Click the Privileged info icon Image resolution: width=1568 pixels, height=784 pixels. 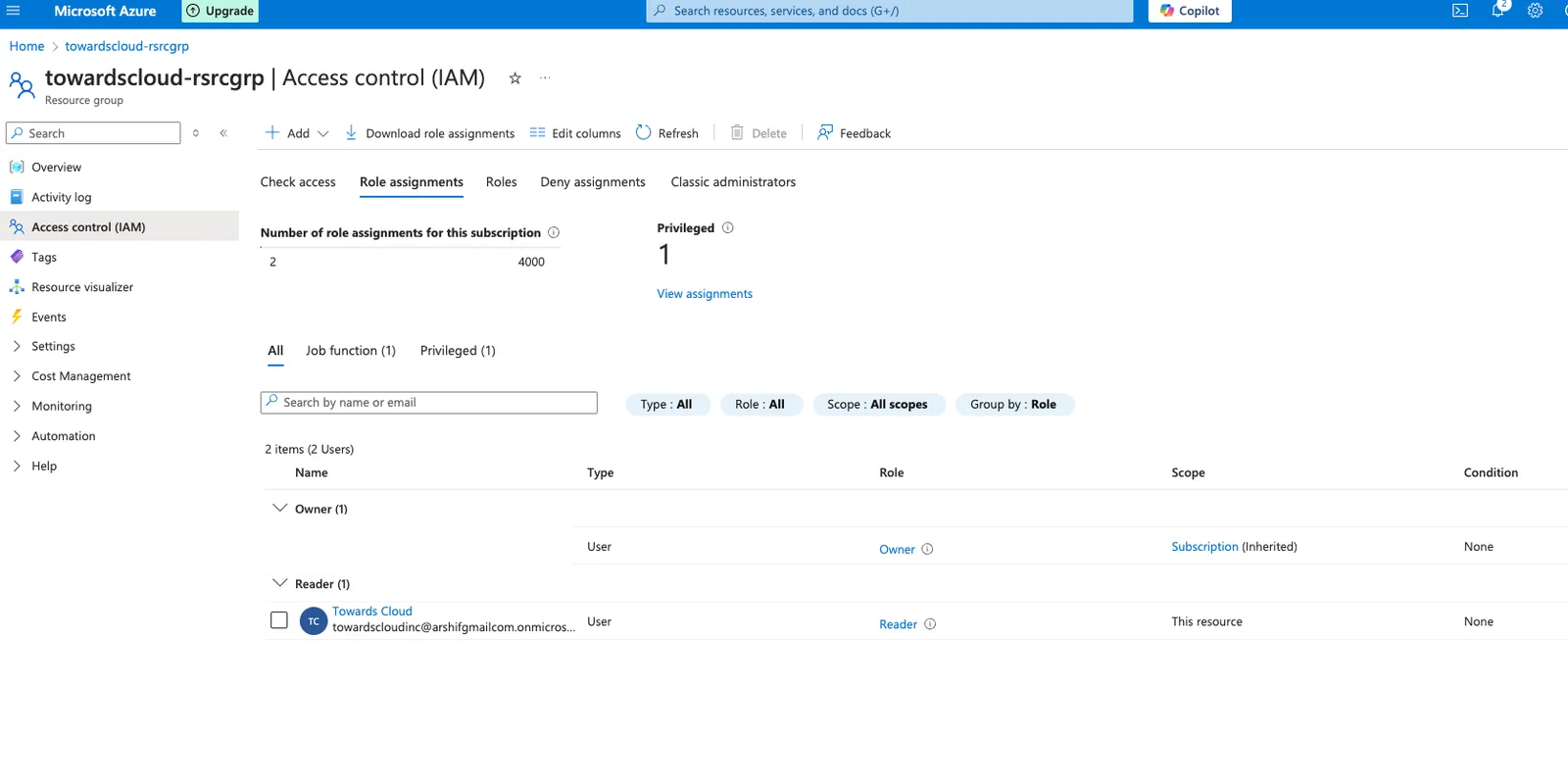[x=728, y=228]
